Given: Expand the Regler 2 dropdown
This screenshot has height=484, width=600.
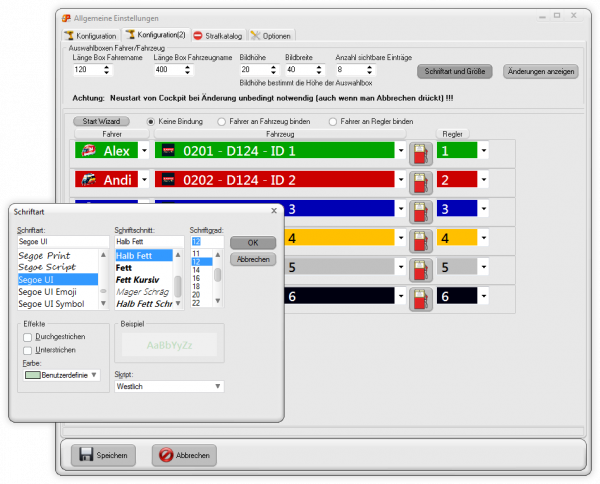Looking at the screenshot, I should coord(484,181).
